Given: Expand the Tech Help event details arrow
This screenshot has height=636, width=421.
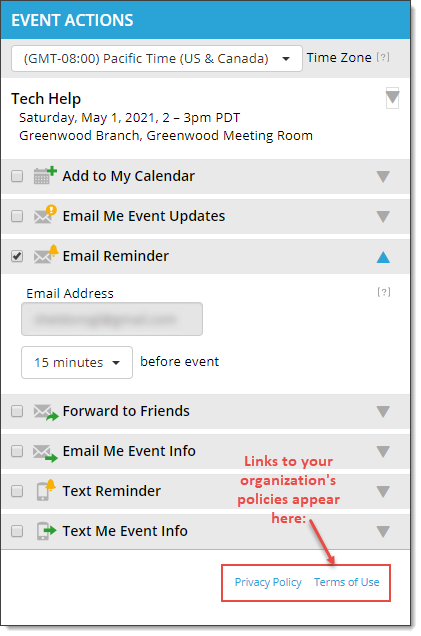Looking at the screenshot, I should click(392, 98).
